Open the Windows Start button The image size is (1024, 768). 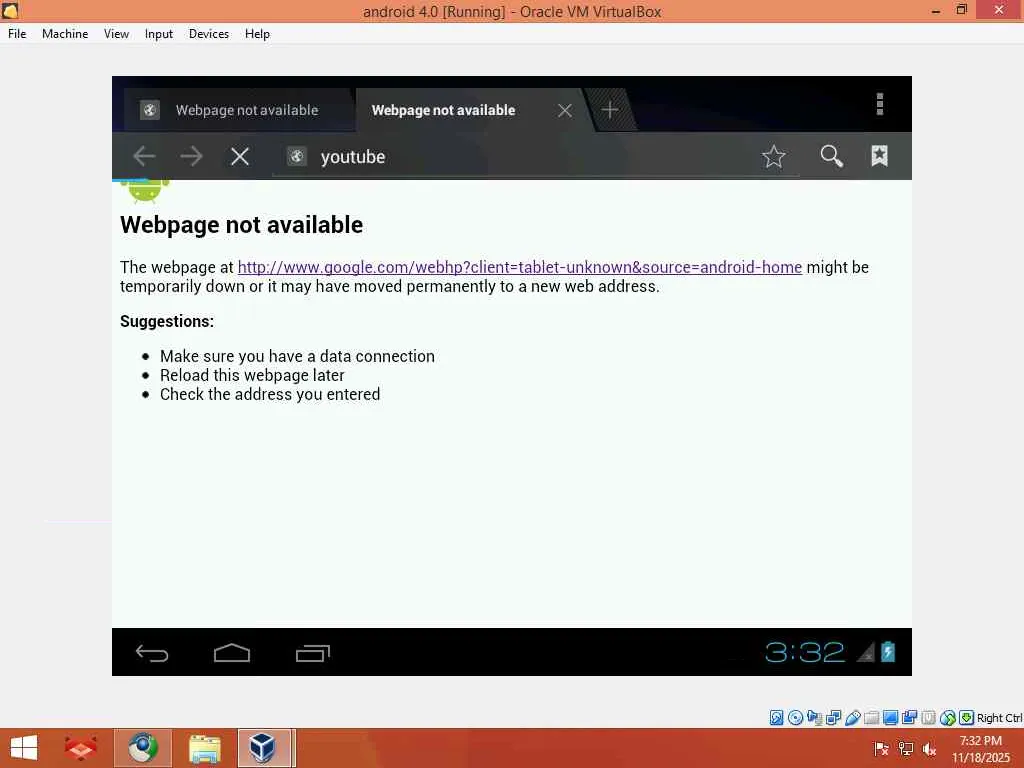(x=24, y=748)
